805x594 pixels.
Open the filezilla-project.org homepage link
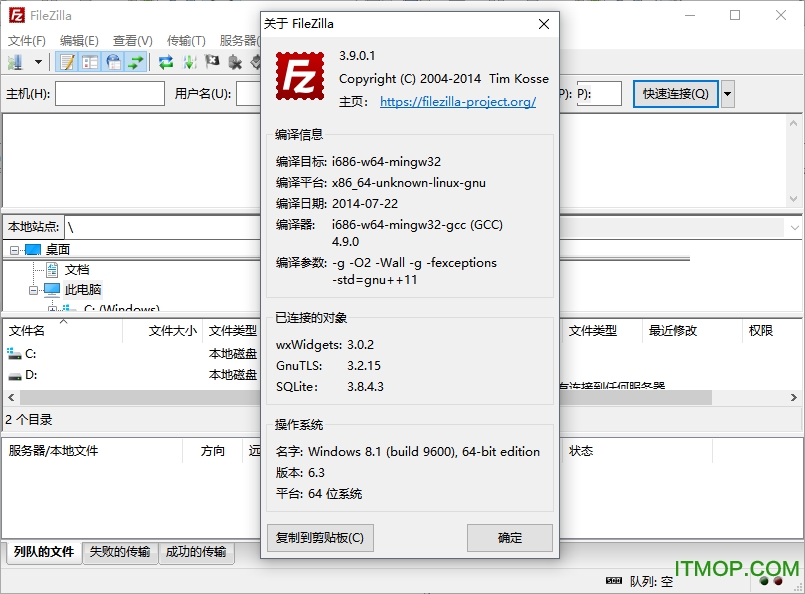(458, 102)
